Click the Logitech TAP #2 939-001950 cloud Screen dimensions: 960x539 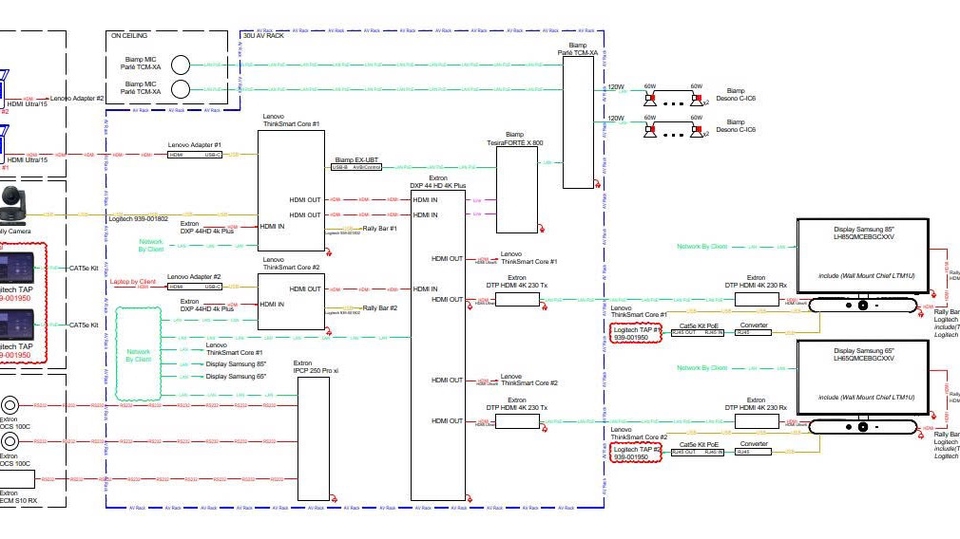point(636,453)
